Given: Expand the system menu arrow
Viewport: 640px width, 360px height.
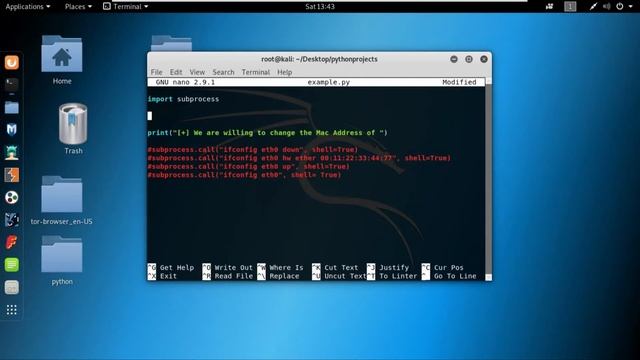Looking at the screenshot, I should click(631, 7).
